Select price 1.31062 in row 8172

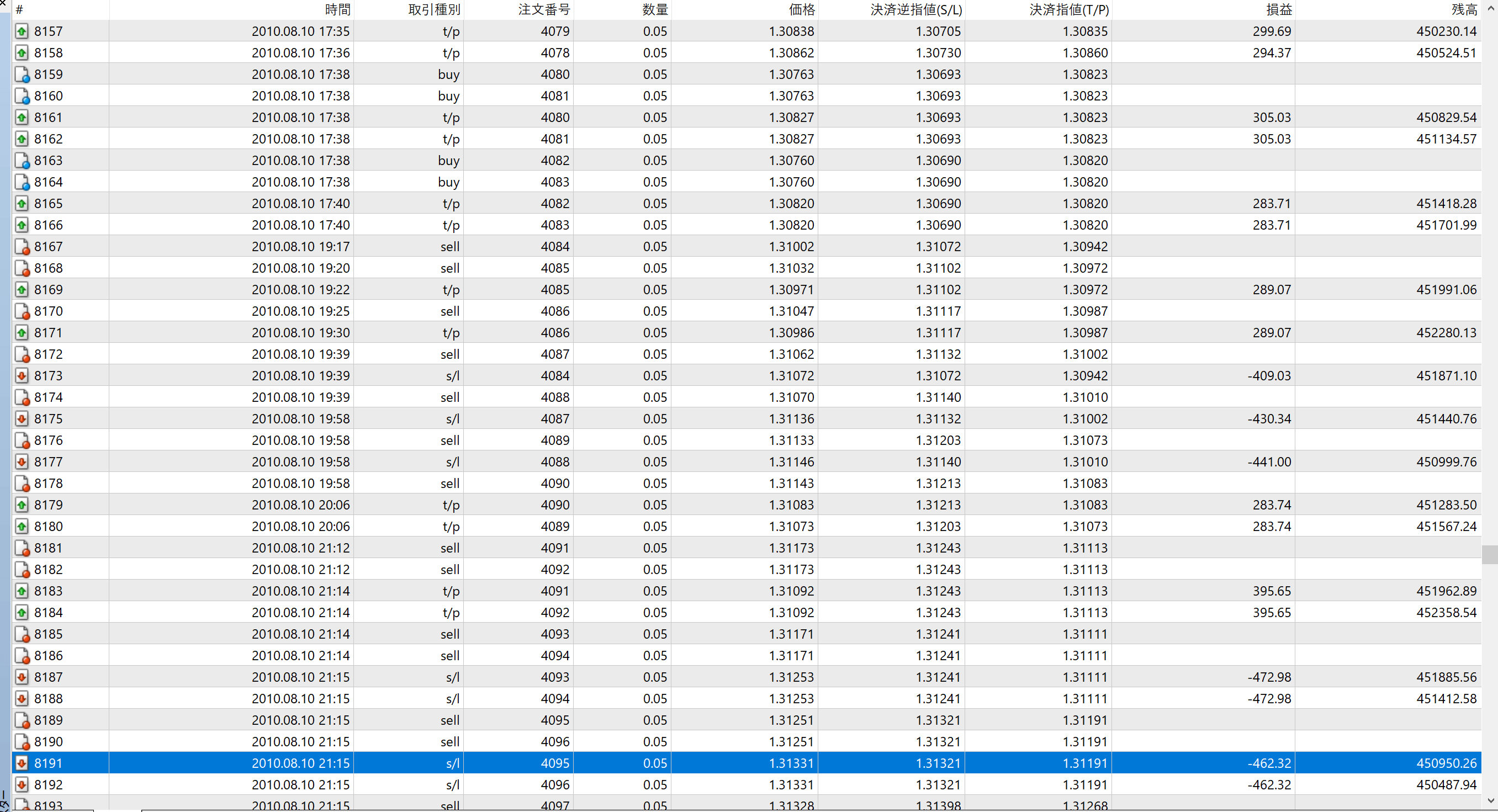[x=791, y=354]
